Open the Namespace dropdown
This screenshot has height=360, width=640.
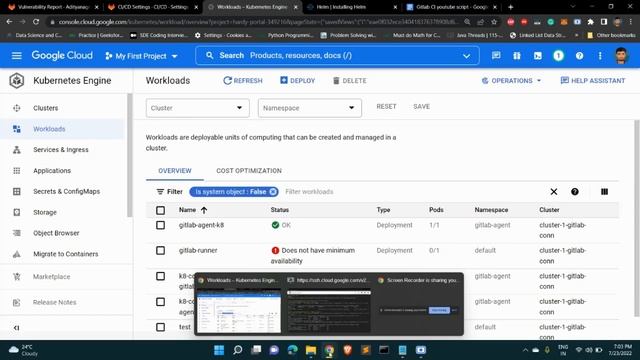310,108
